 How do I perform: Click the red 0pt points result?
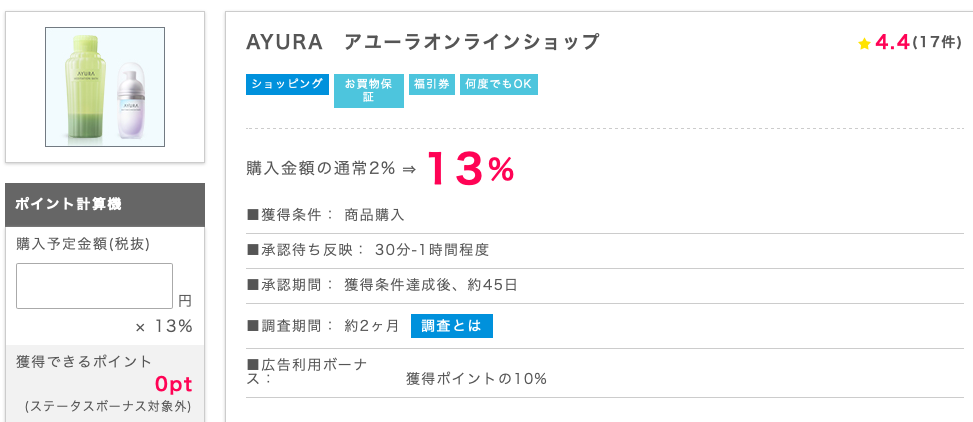point(173,384)
